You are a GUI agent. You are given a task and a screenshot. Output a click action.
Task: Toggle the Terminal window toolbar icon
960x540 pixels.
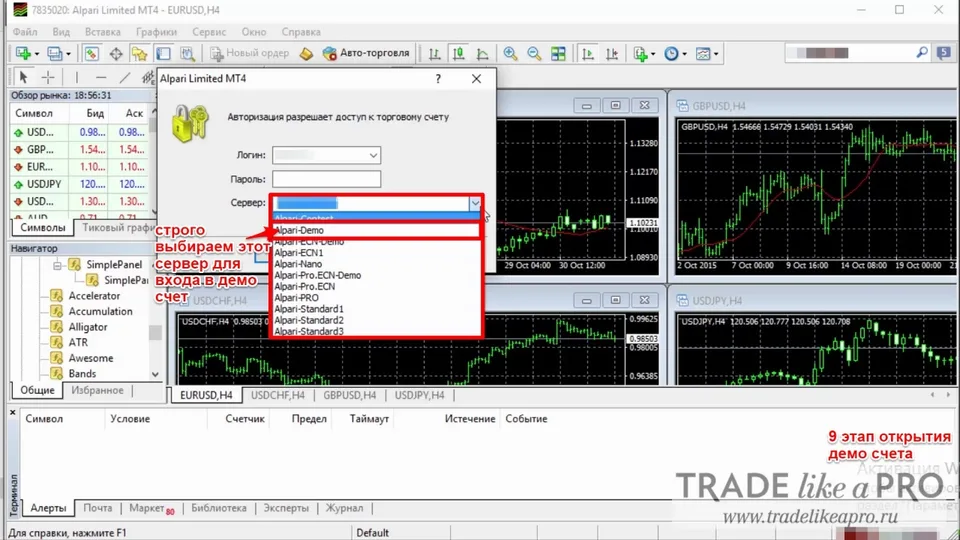tap(163, 53)
